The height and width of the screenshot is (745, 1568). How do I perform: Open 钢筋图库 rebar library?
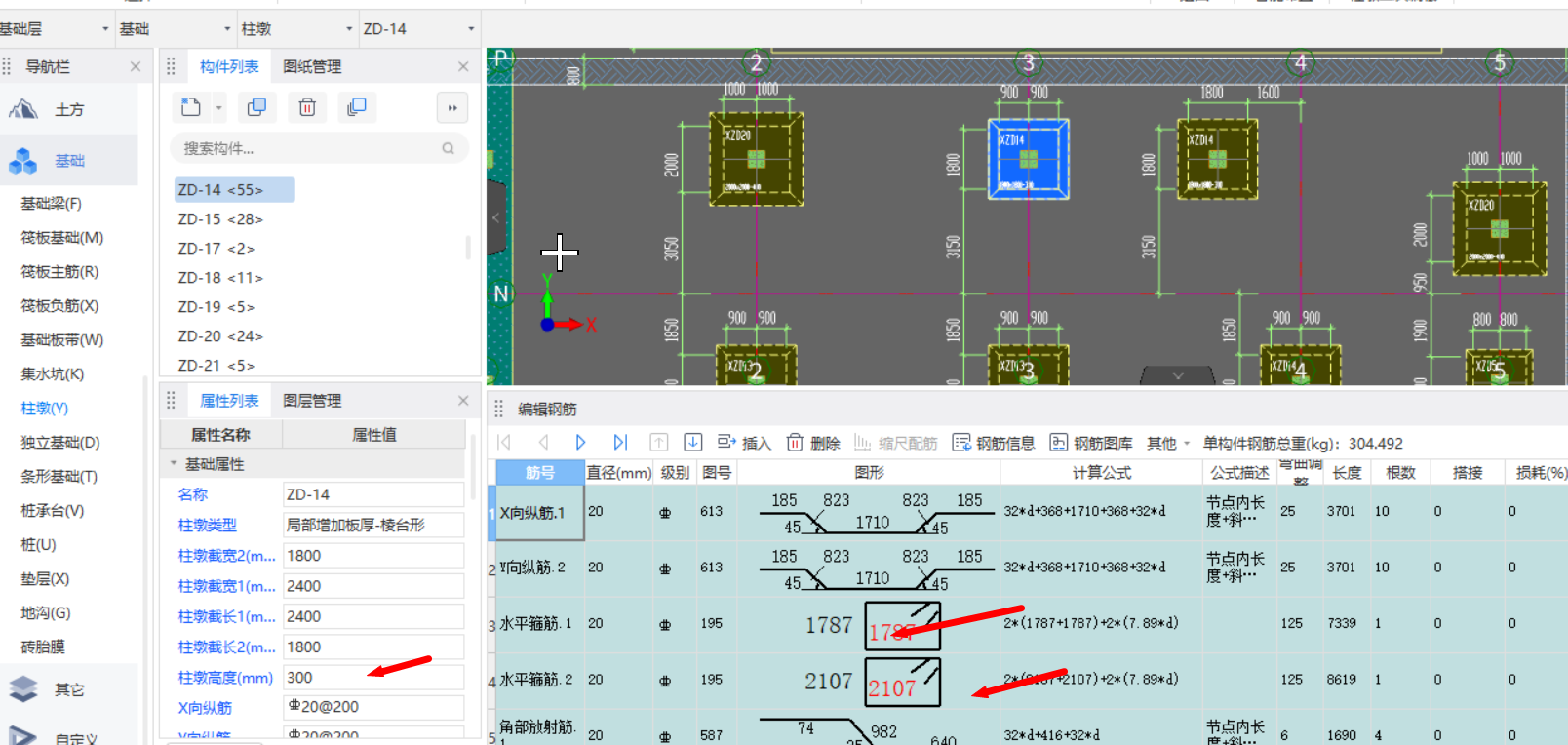pos(1090,443)
